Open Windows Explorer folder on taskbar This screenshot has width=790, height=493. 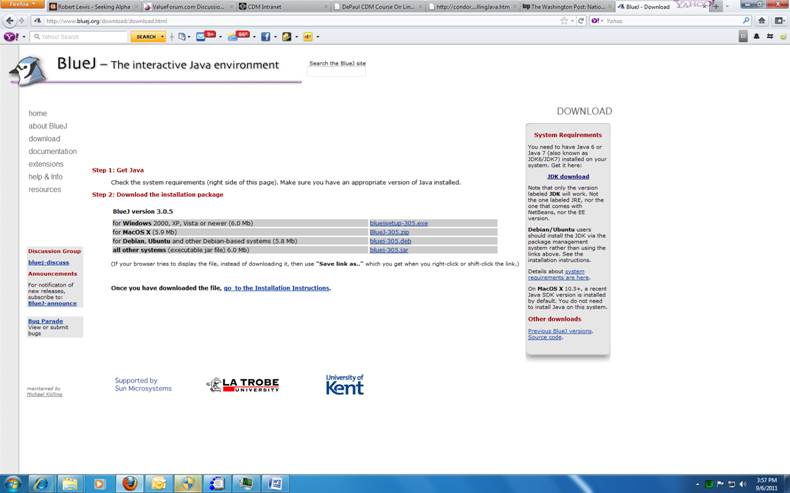[70, 484]
